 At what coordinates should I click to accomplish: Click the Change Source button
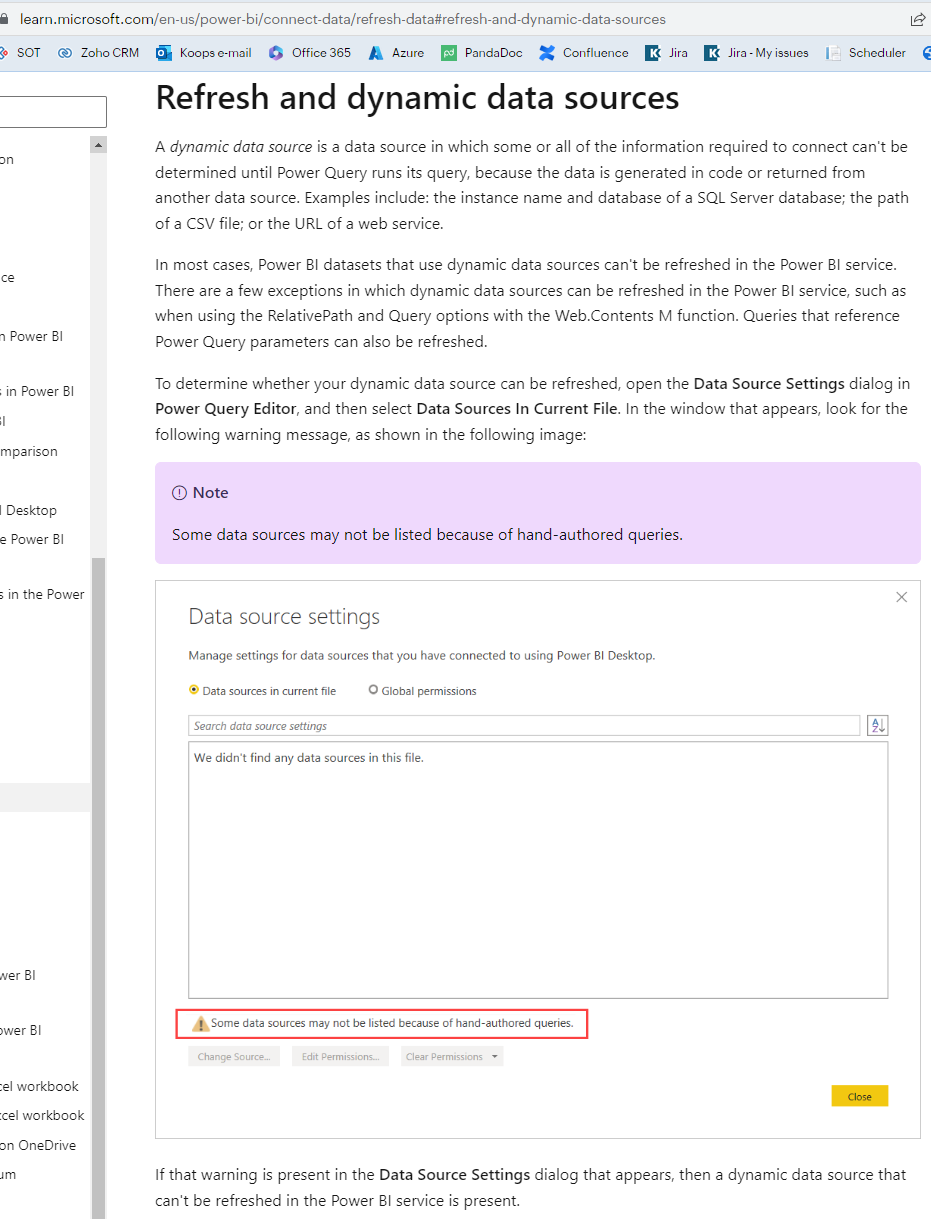tap(233, 1056)
